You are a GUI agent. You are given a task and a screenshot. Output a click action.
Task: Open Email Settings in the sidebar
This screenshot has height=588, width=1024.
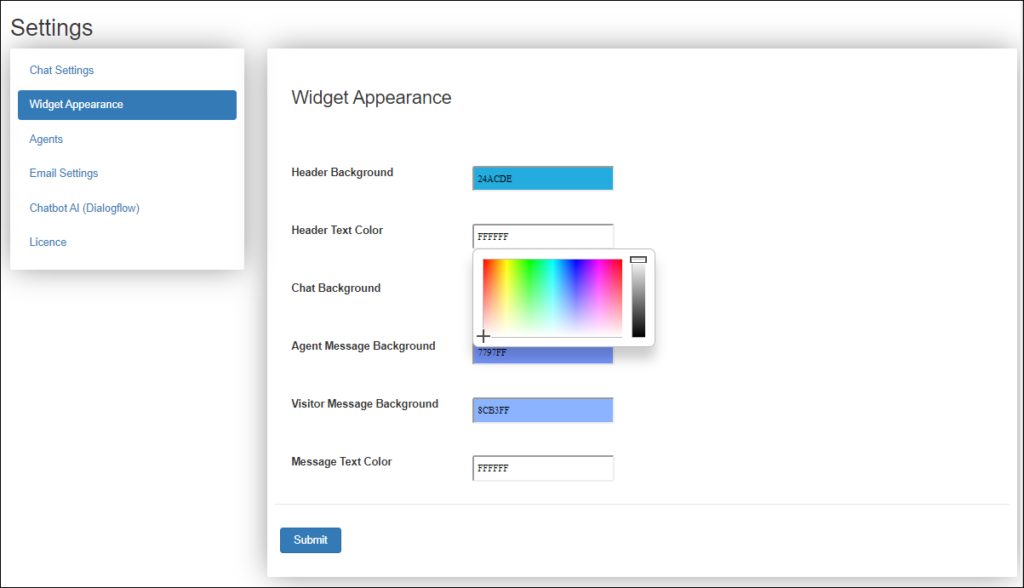point(63,173)
